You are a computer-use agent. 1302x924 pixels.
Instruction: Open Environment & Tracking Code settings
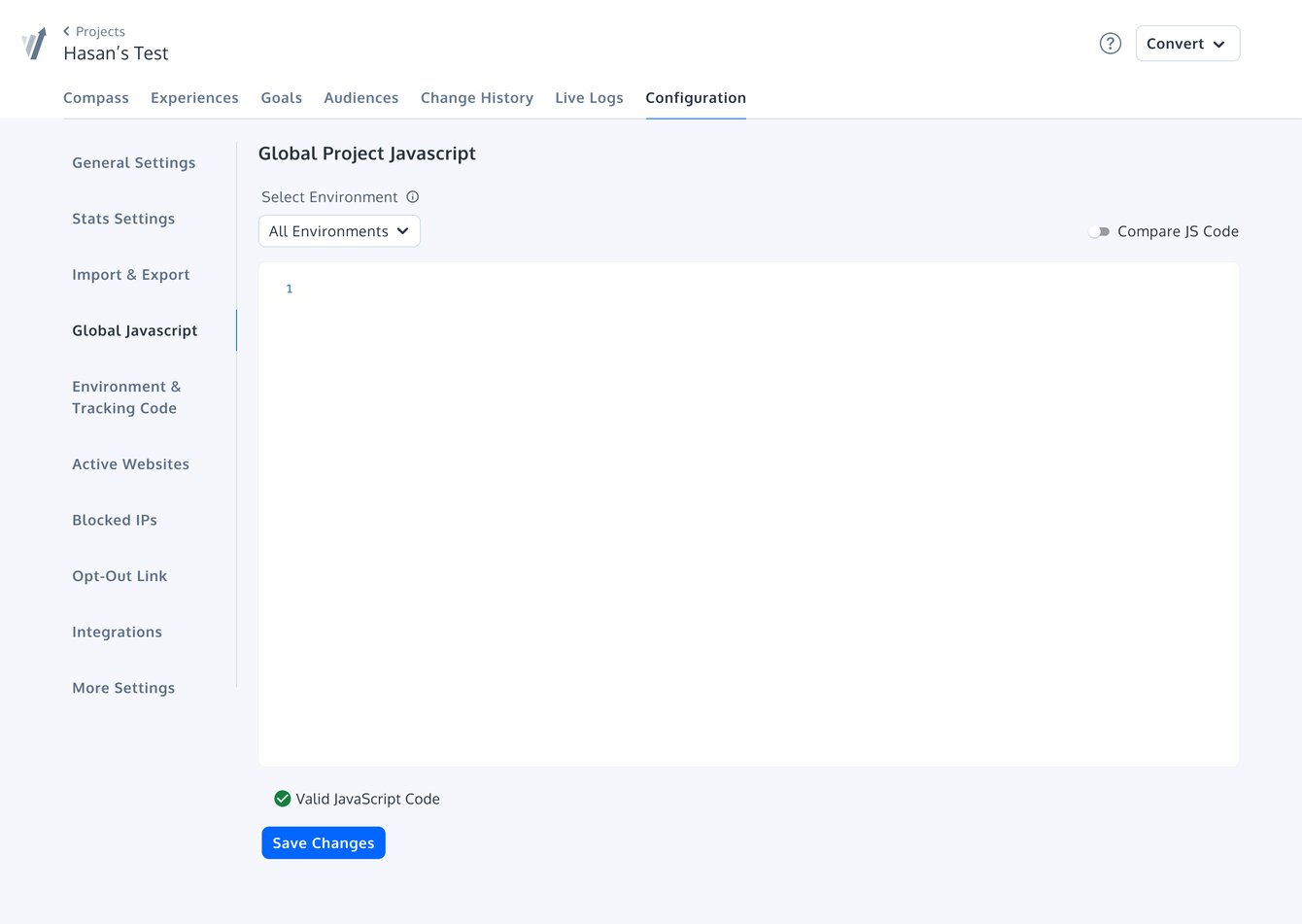(126, 397)
